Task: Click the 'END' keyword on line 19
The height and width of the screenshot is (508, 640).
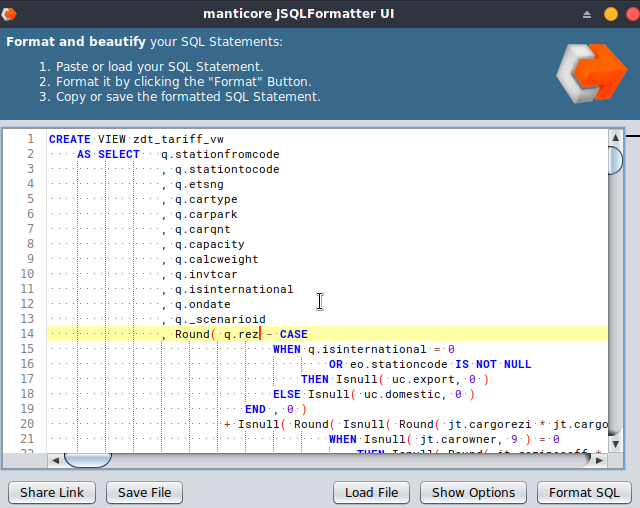Action: pos(256,409)
